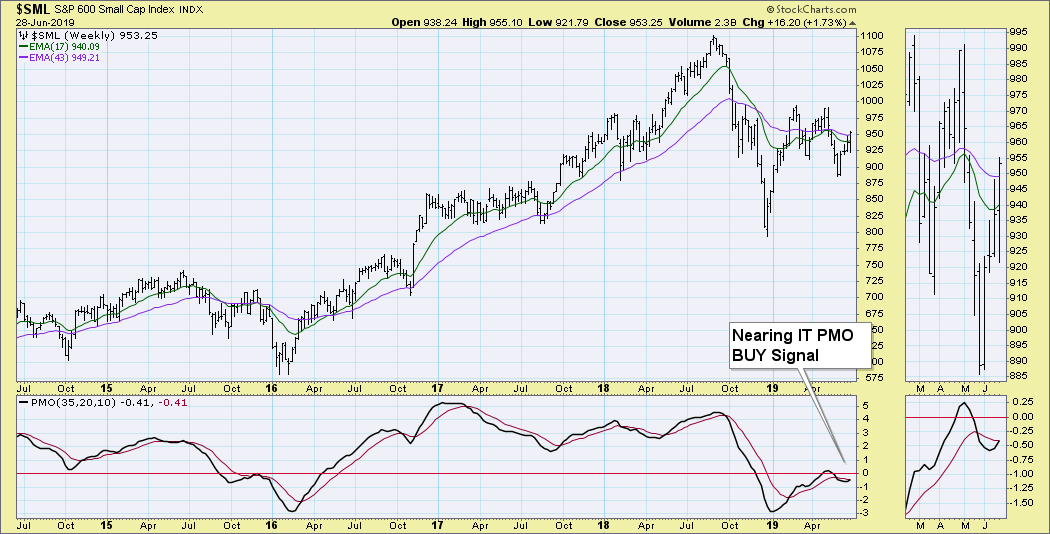Click the '$SML (Weekly) 953.25' legend entry
This screenshot has width=1050, height=534.
click(x=93, y=36)
